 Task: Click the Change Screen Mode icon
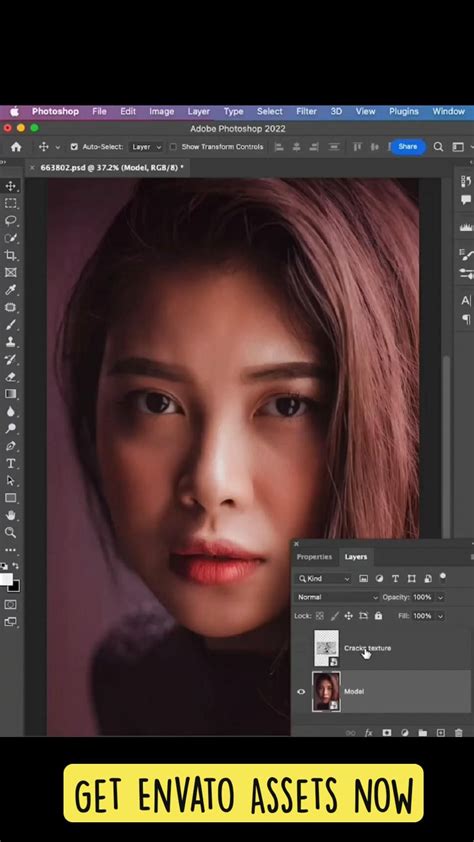[10, 622]
